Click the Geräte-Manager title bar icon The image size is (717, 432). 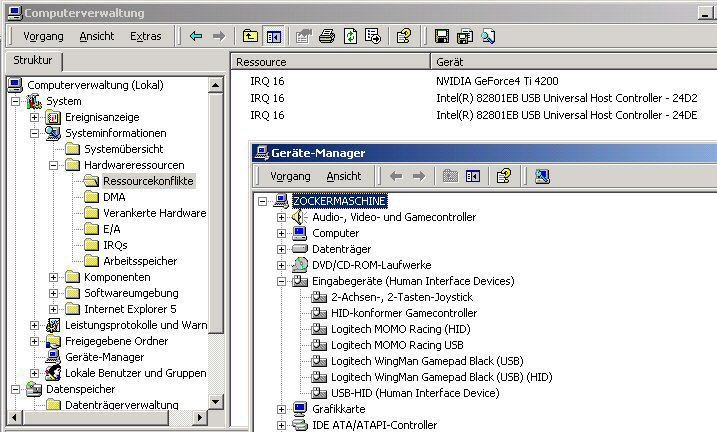tap(262, 153)
